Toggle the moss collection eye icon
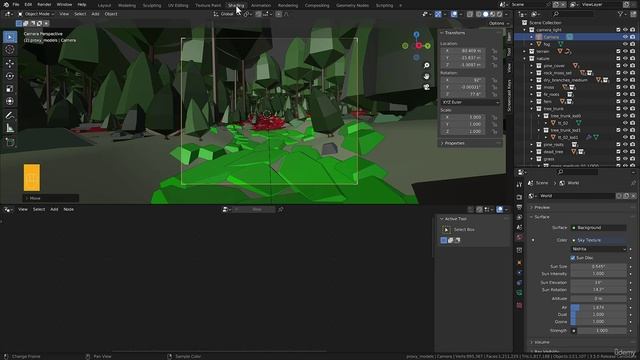Viewport: 640px width, 360px height. (x=625, y=87)
